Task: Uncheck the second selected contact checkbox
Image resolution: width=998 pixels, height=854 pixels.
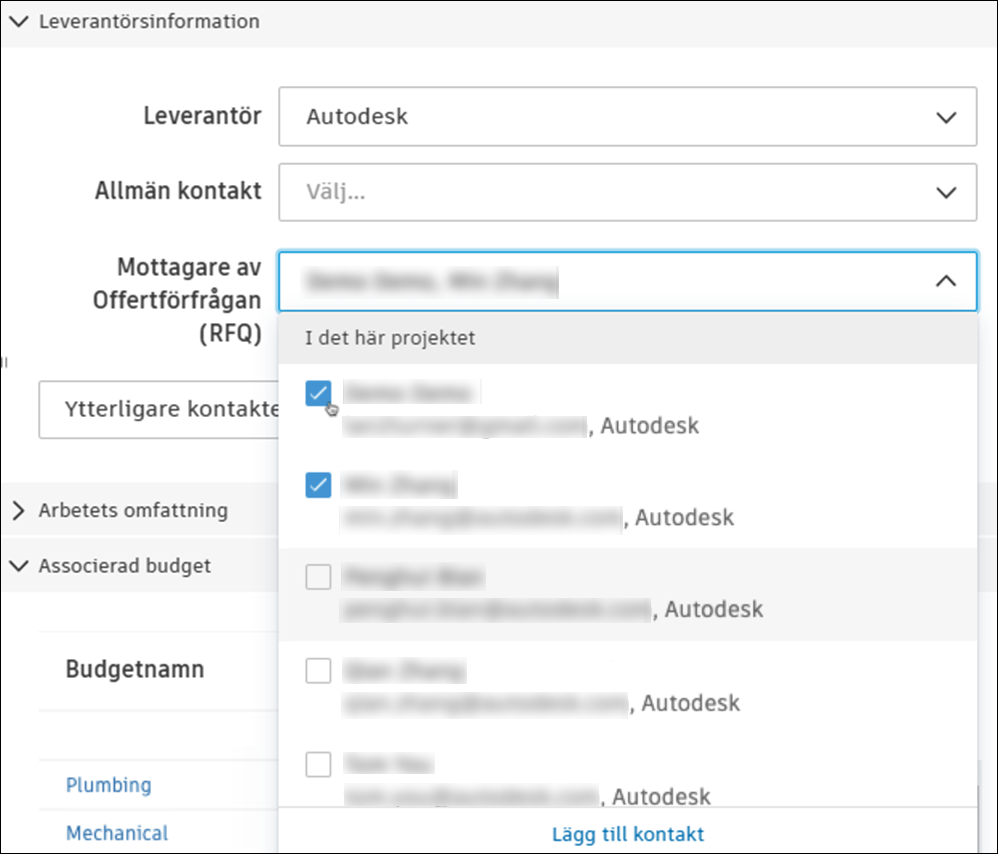Action: (x=318, y=486)
